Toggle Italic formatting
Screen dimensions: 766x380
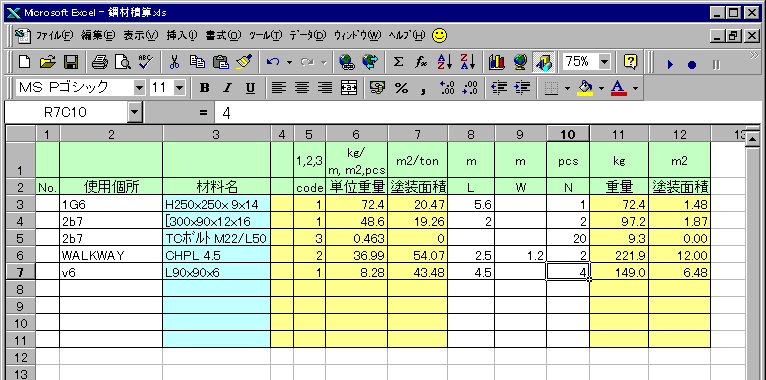tap(228, 88)
